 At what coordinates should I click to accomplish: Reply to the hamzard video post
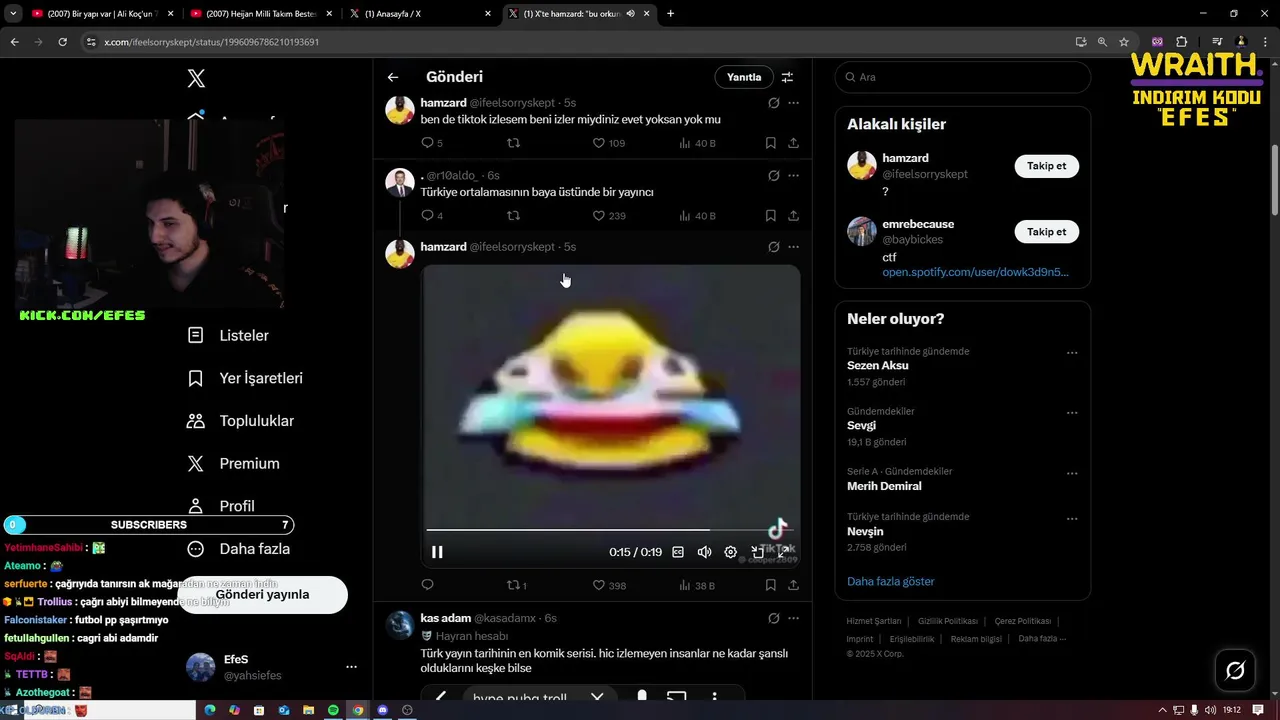tap(427, 585)
